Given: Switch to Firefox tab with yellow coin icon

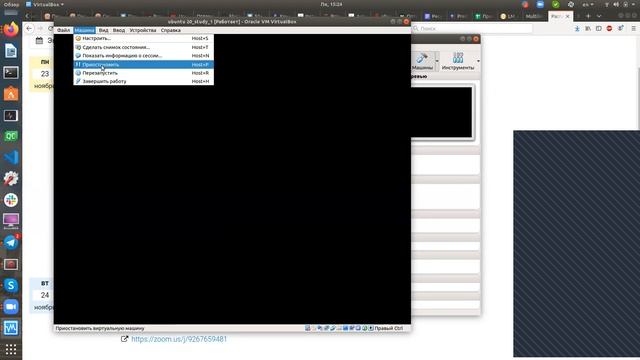Looking at the screenshot, I should click(508, 16).
